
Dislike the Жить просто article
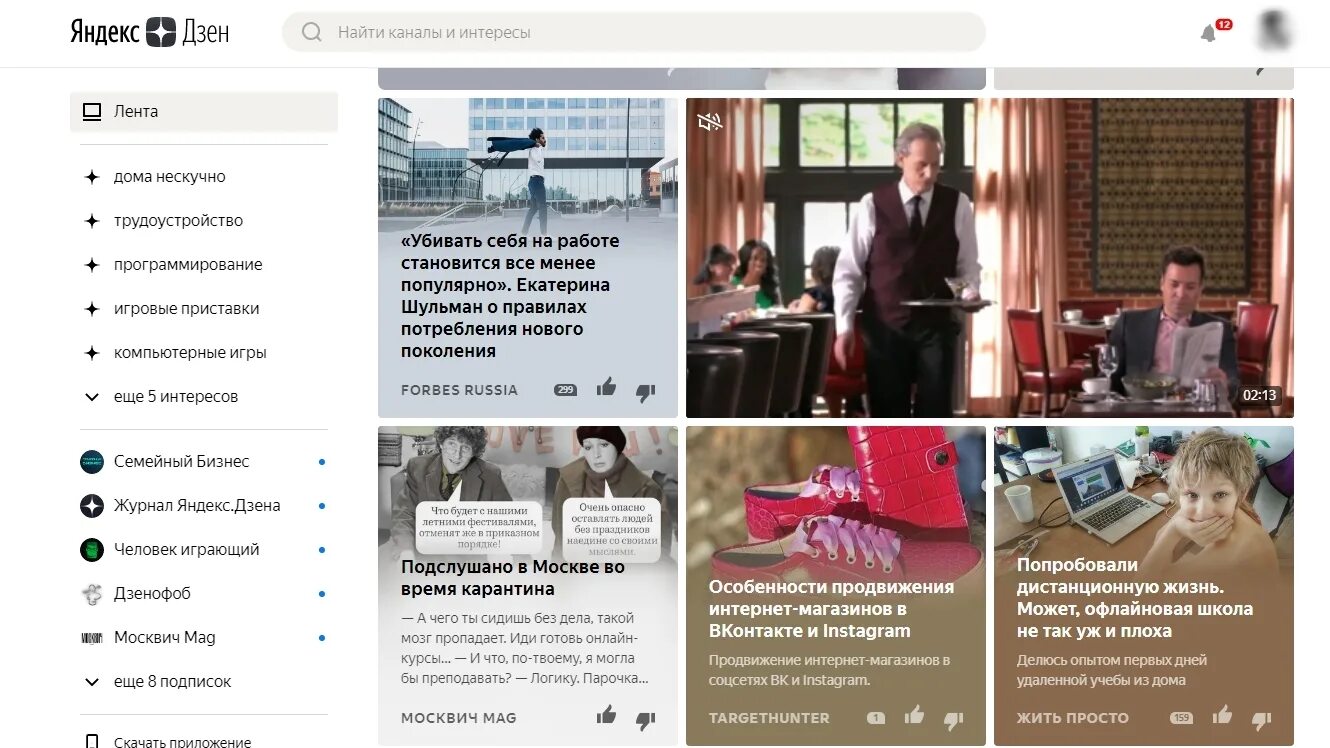1262,719
